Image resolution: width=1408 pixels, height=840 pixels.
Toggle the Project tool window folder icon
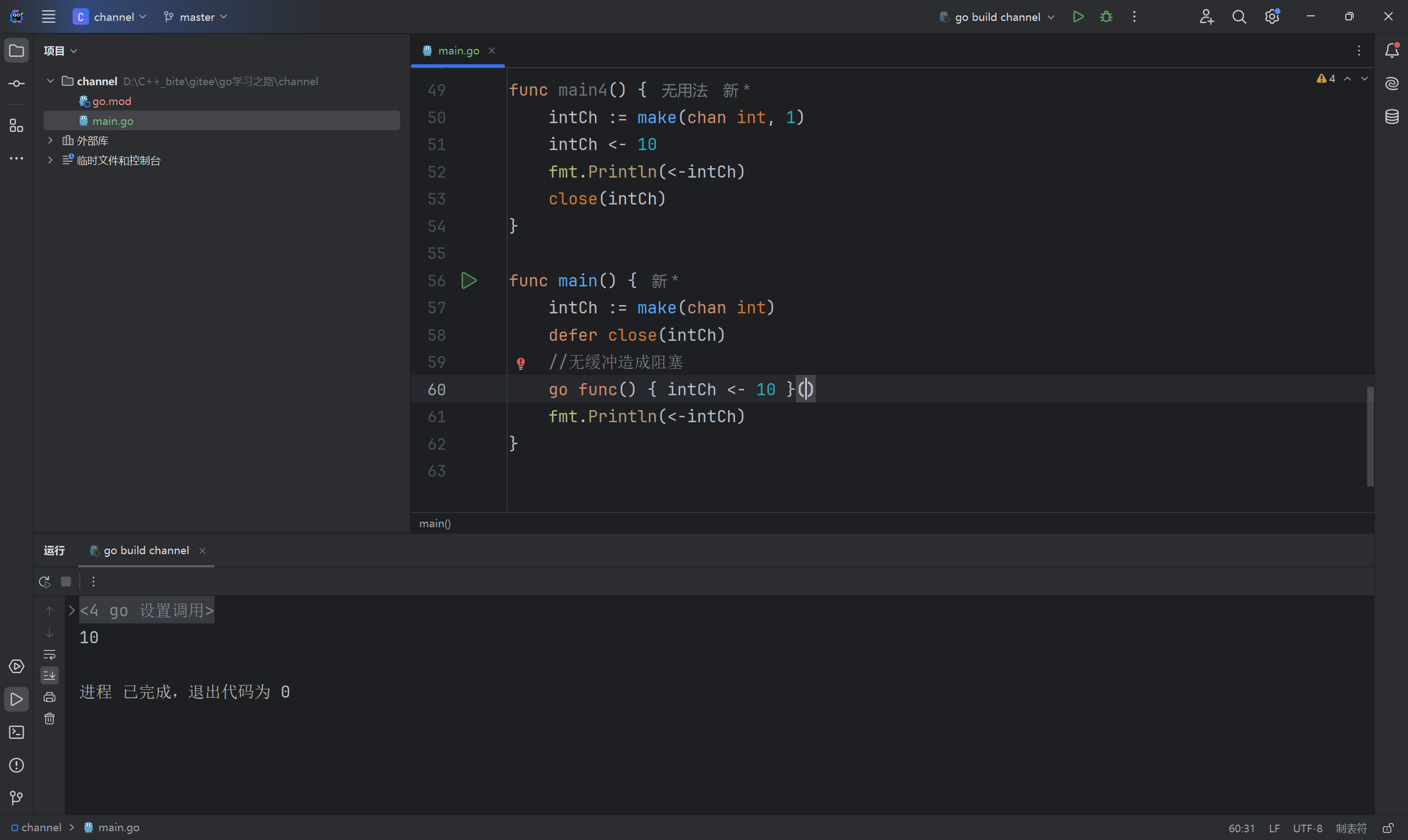coord(16,51)
